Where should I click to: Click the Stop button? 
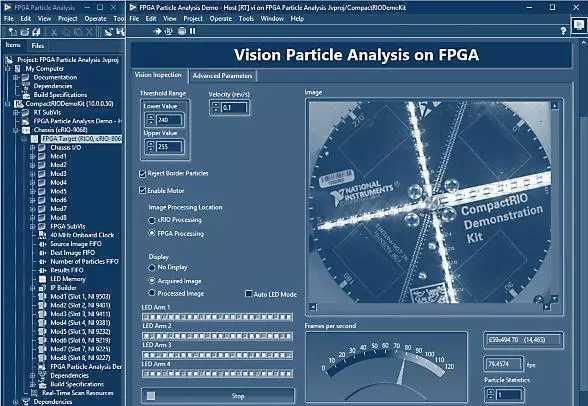point(218,396)
